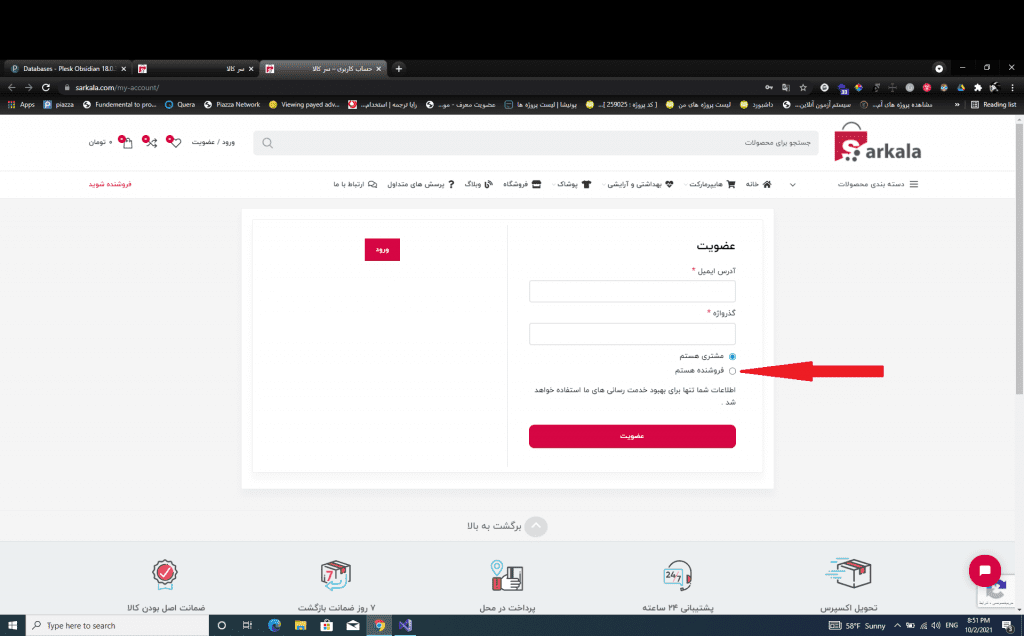
Task: Click the email address input field
Action: 632,291
